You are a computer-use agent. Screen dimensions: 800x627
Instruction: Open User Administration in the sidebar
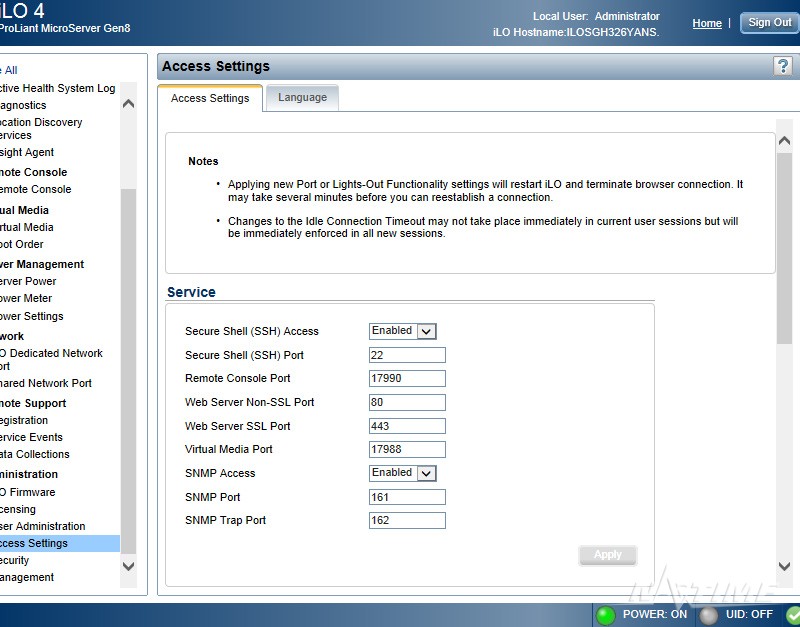pos(42,526)
